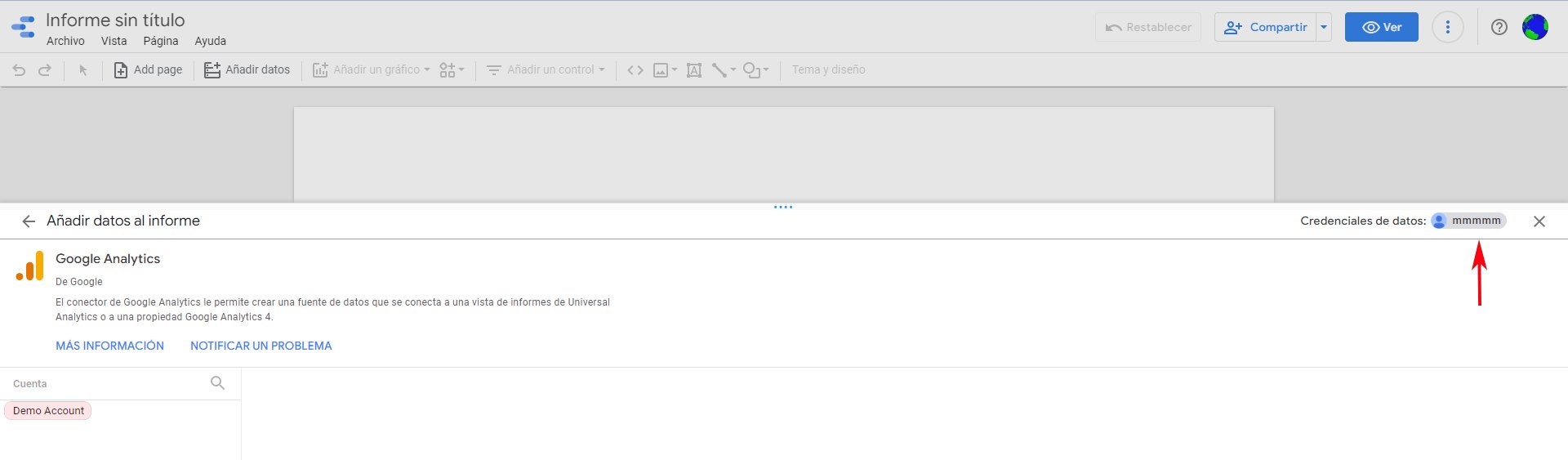Click the Credenciales de datos label
1568x460 pixels.
(x=1363, y=221)
